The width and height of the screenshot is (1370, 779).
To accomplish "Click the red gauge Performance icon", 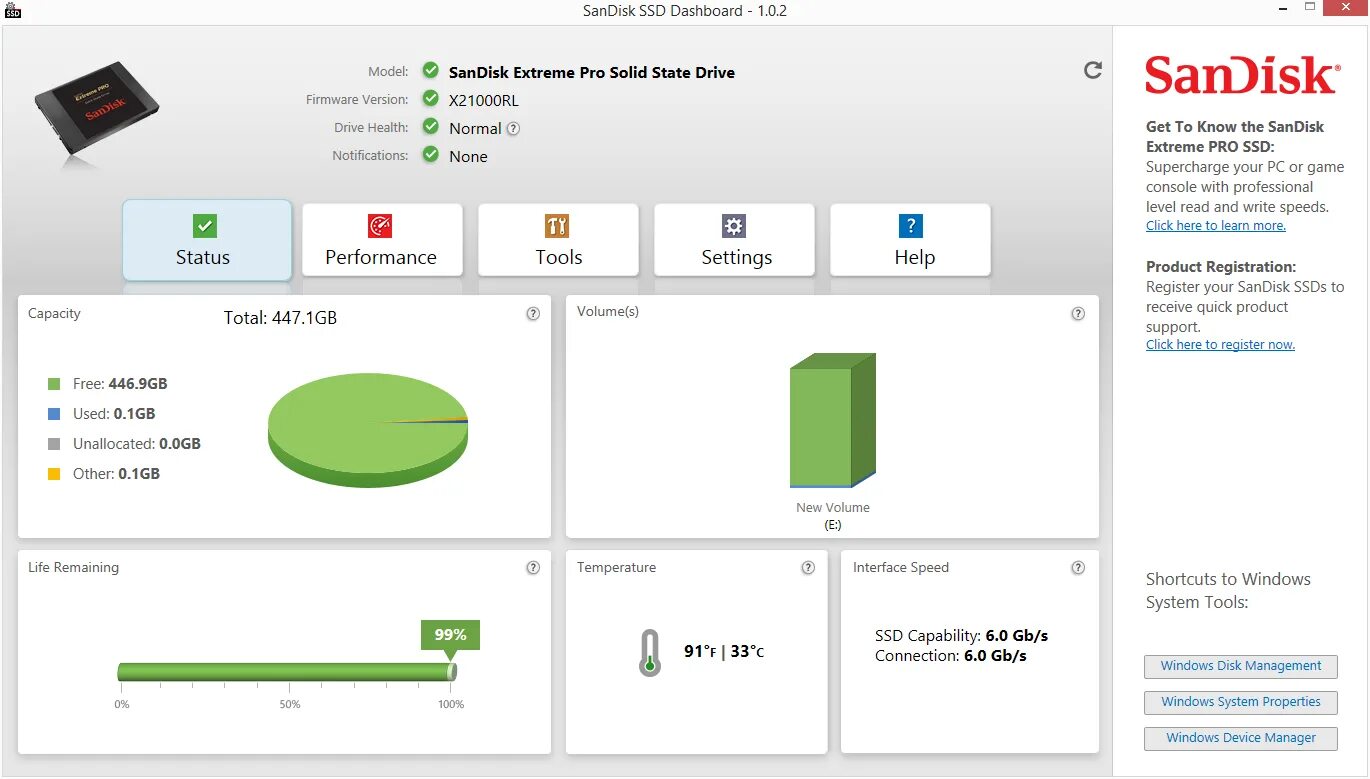I will 380,226.
